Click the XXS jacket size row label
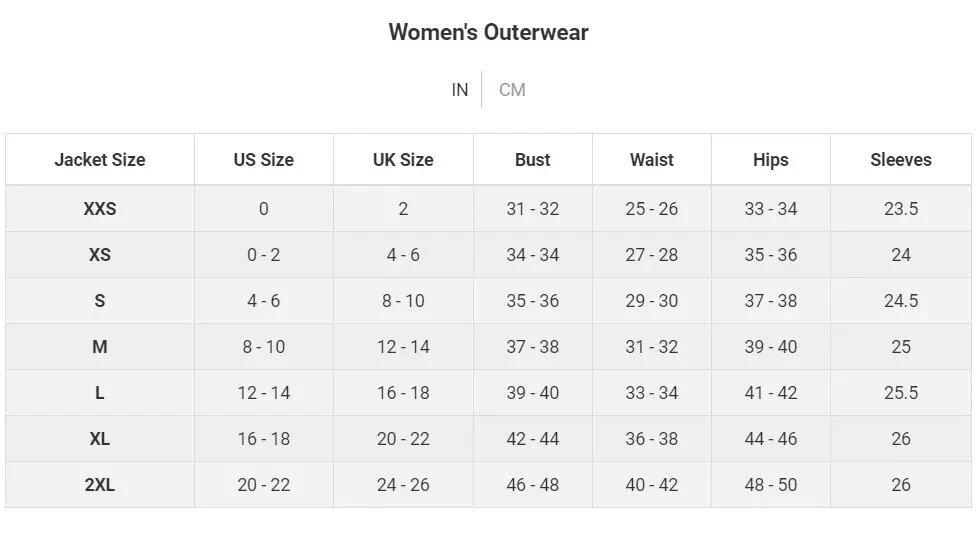 pos(100,209)
